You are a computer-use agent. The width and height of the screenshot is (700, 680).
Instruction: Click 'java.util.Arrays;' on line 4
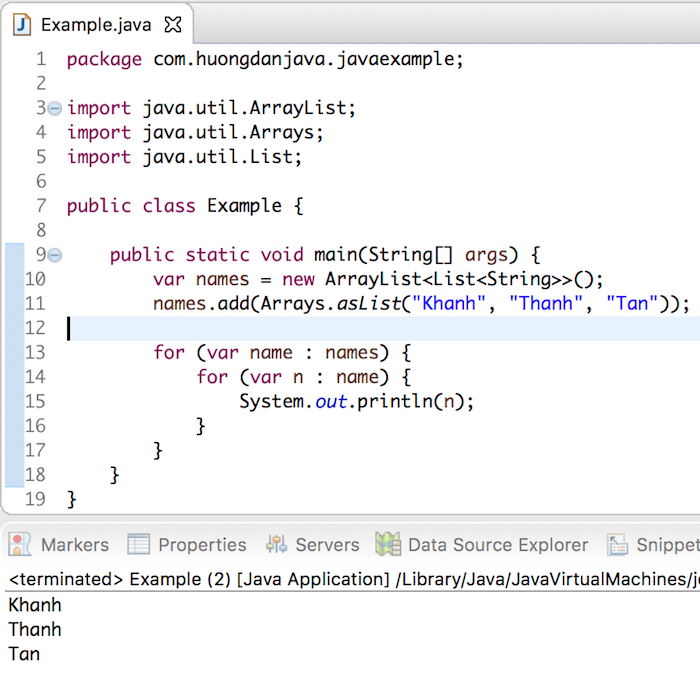(x=233, y=133)
